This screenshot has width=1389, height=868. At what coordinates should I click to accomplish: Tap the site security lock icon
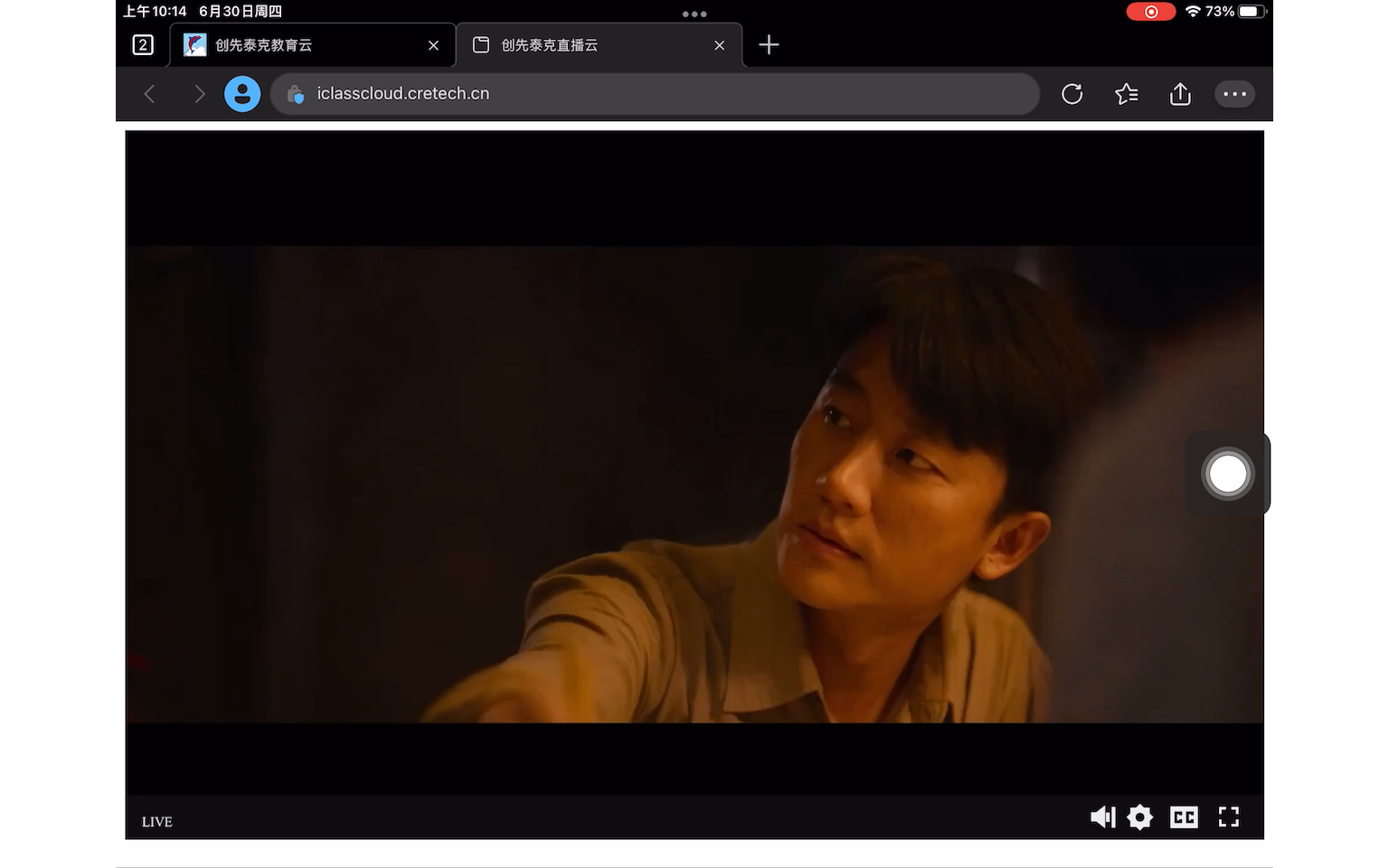pyautogui.click(x=296, y=94)
